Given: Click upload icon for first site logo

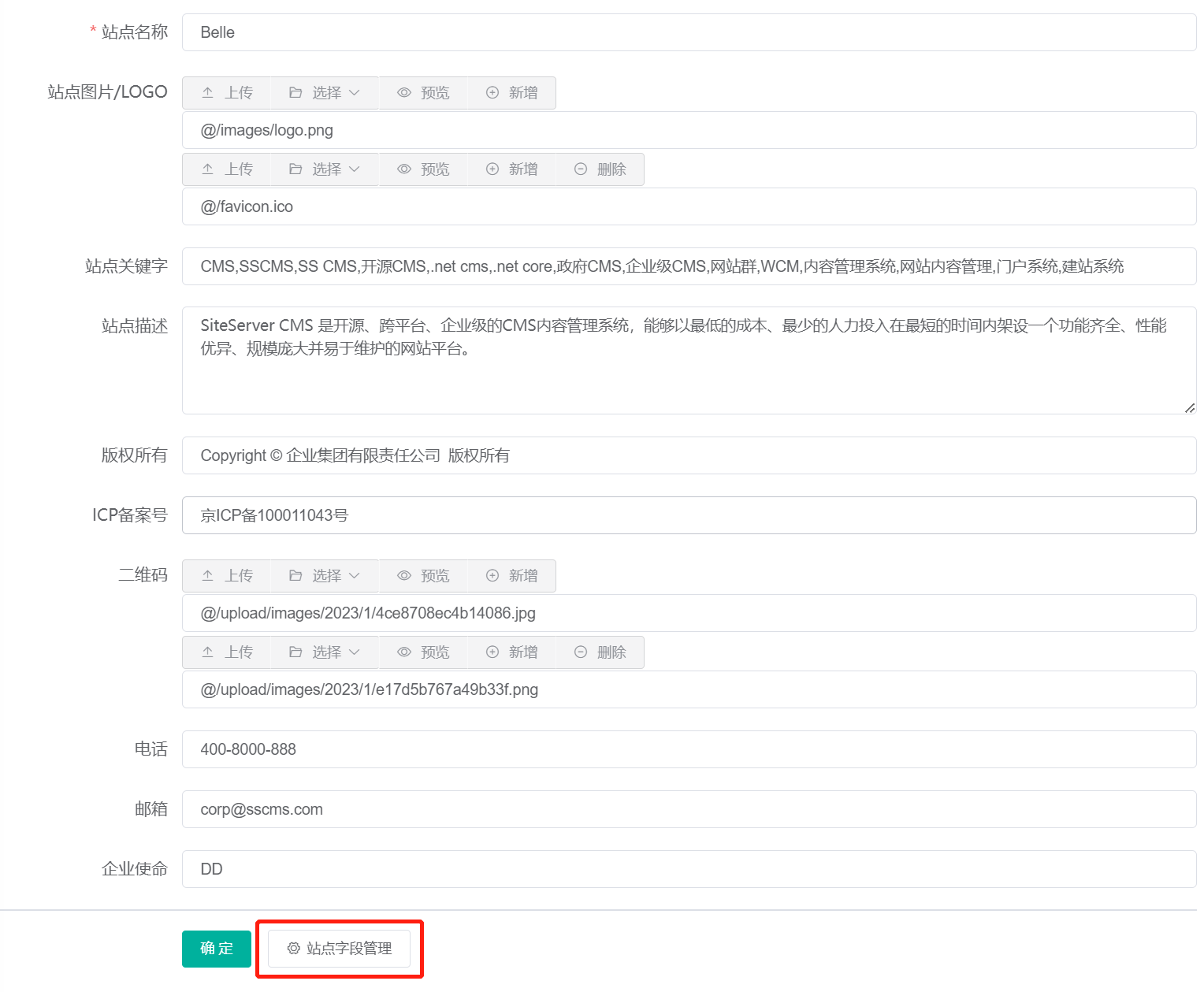Looking at the screenshot, I should (208, 93).
